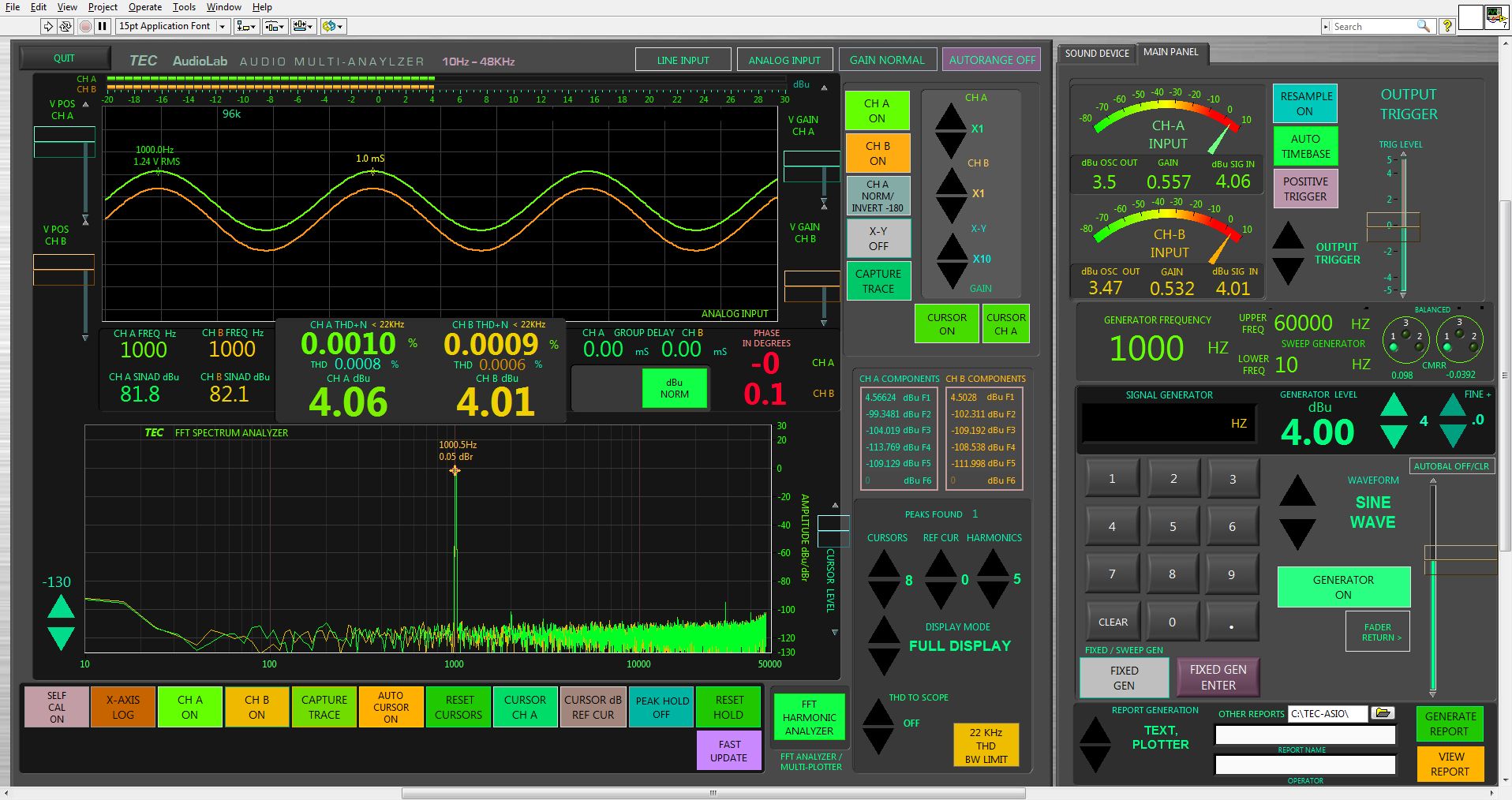Screen dimensions: 1512x800
Task: Click the GENERATE REPORT button
Action: tap(1450, 723)
